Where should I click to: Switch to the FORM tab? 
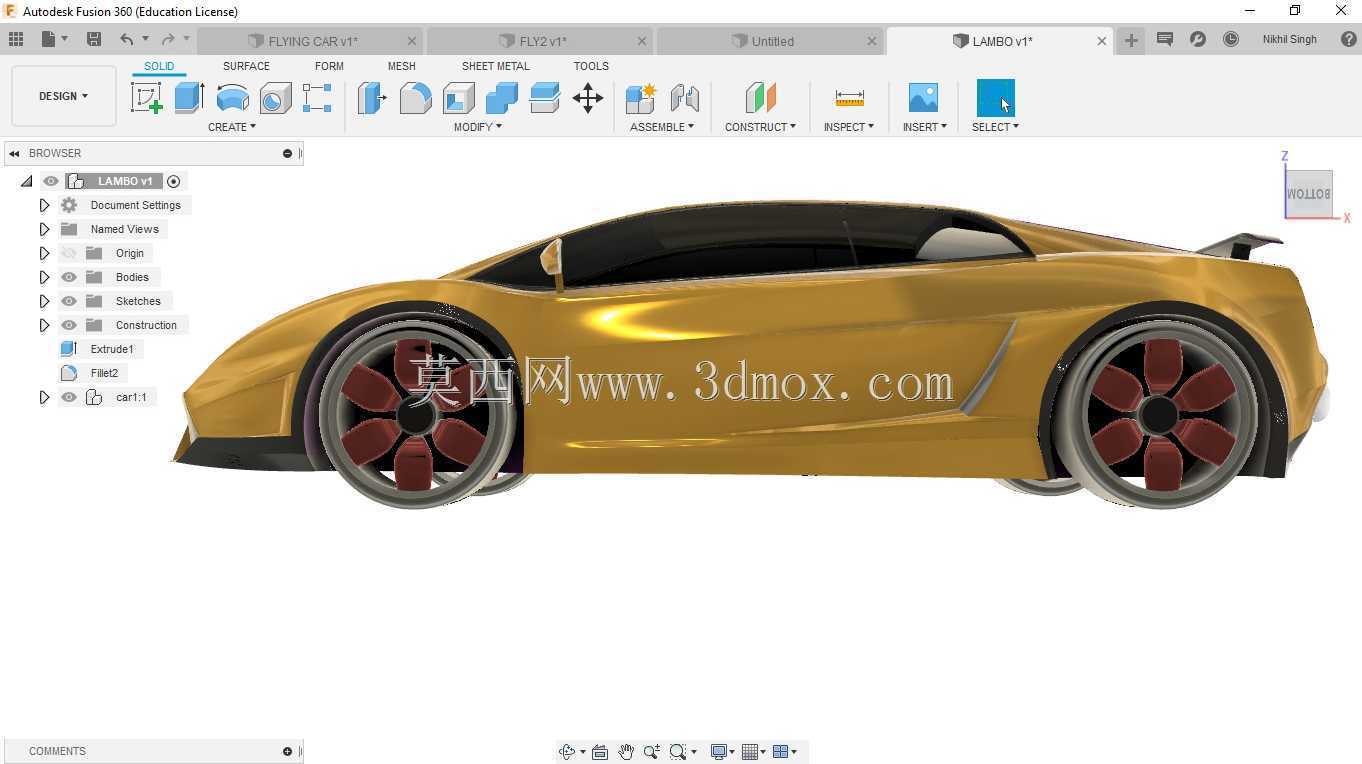click(329, 66)
